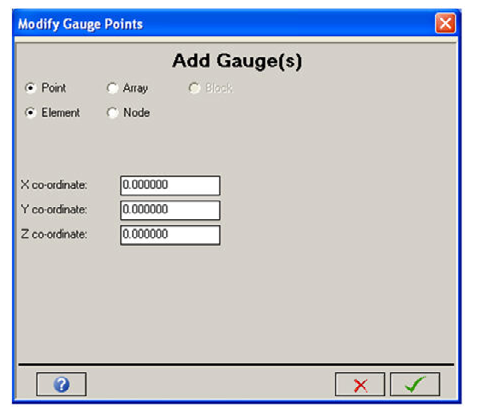Viewport: 480px width, 414px height.
Task: Choose the Node radio option
Action: pyautogui.click(x=112, y=113)
